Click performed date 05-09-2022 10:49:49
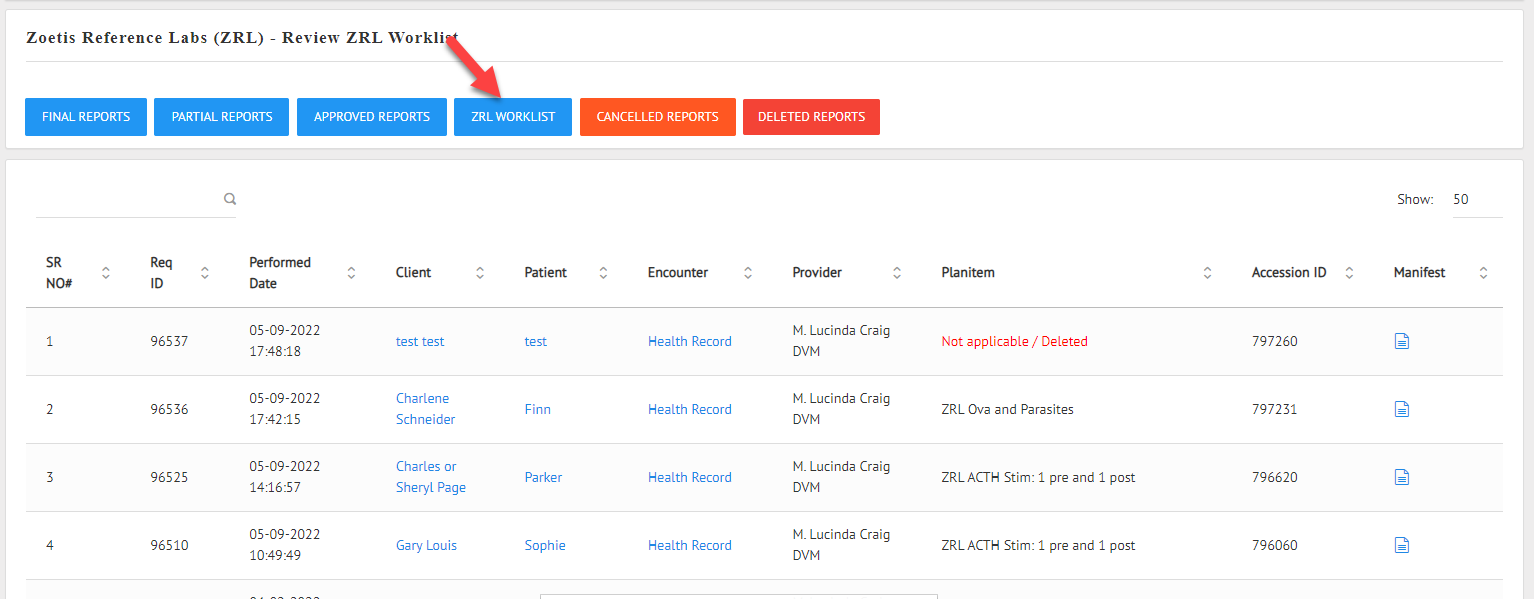This screenshot has height=599, width=1534. (285, 545)
